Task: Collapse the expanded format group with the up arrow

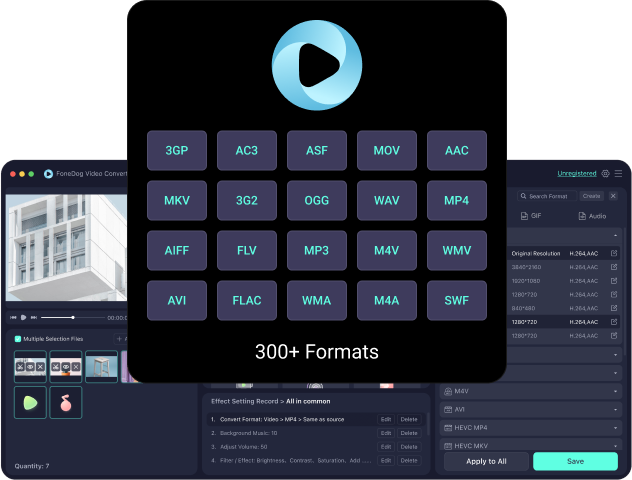Action: tap(615, 235)
